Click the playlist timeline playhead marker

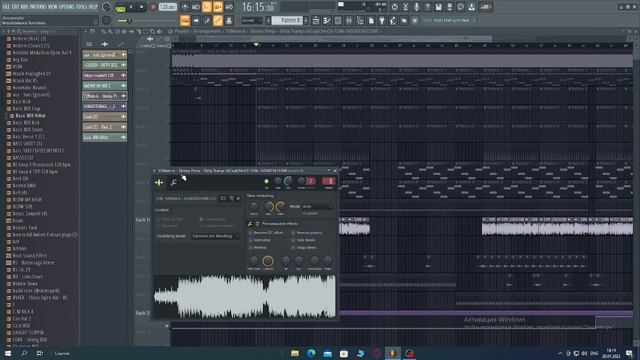[256, 44]
